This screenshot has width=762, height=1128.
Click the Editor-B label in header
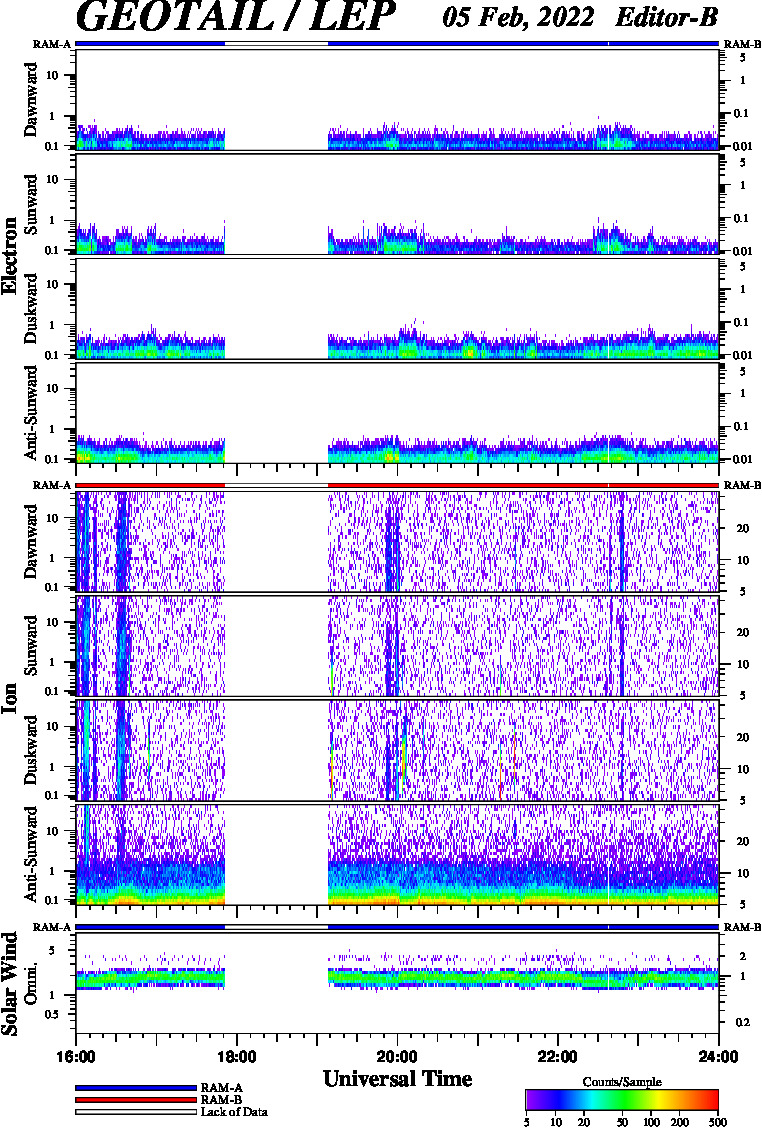(666, 17)
